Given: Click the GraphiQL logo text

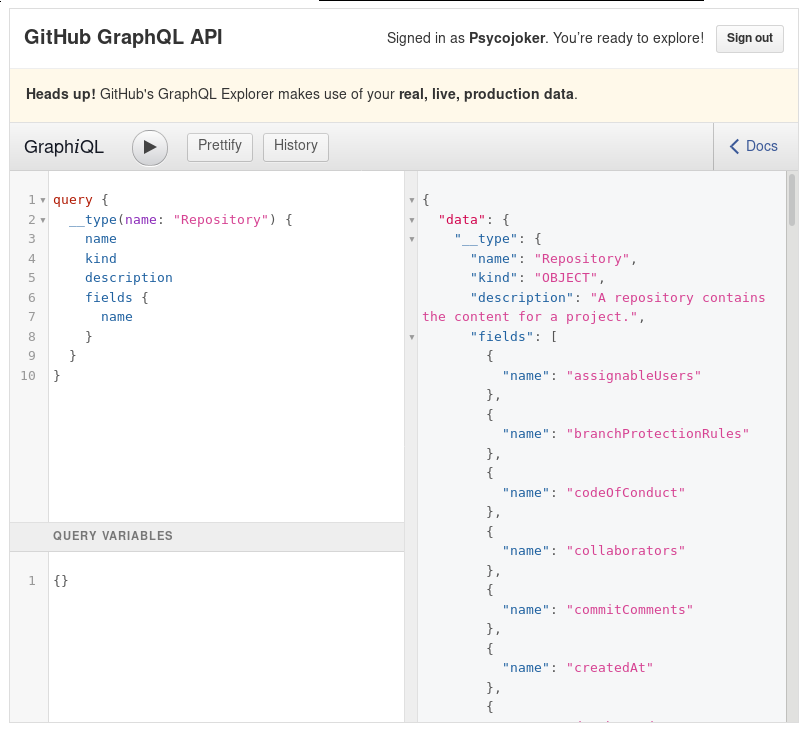Looking at the screenshot, I should coord(64,147).
